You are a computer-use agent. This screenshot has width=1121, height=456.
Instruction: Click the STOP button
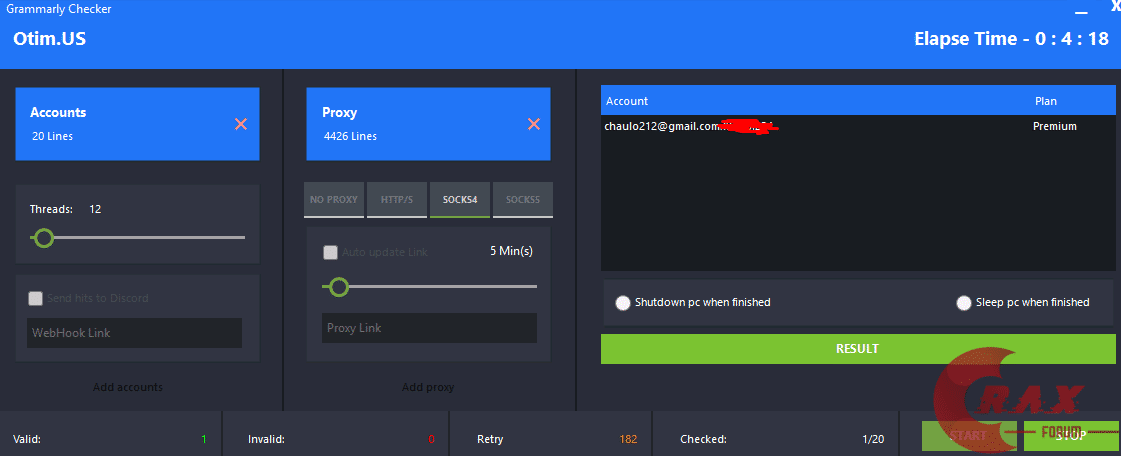(1070, 435)
